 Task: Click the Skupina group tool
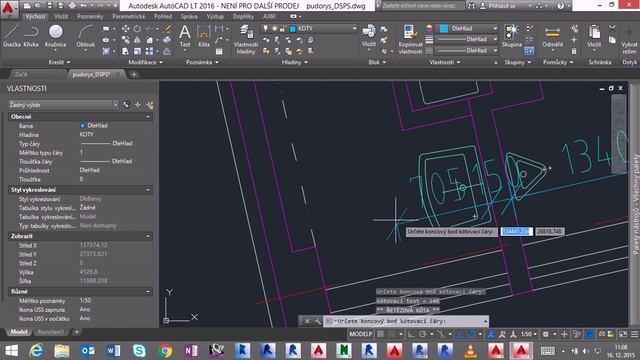[x=511, y=36]
